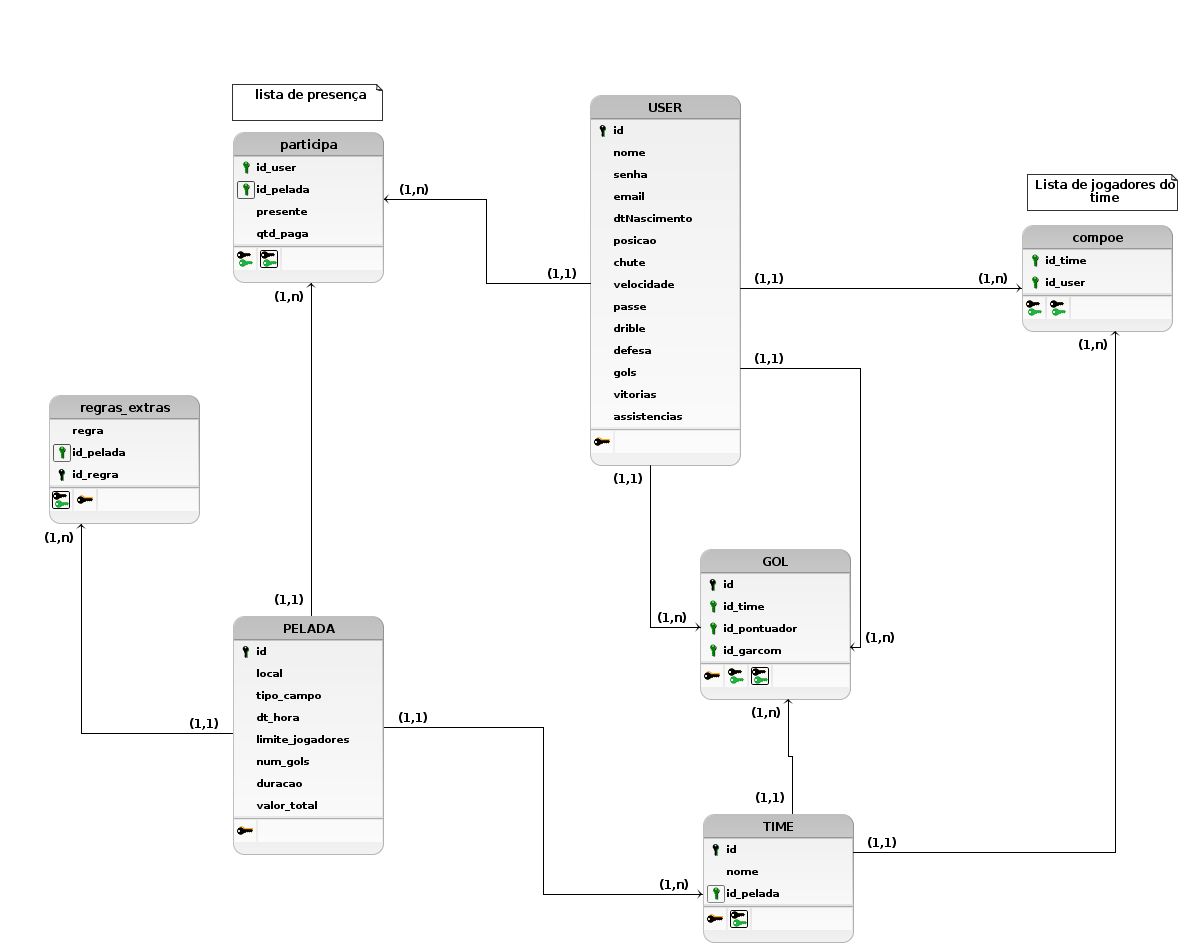The height and width of the screenshot is (946, 1181).
Task: Select the USER table header
Action: tap(665, 107)
